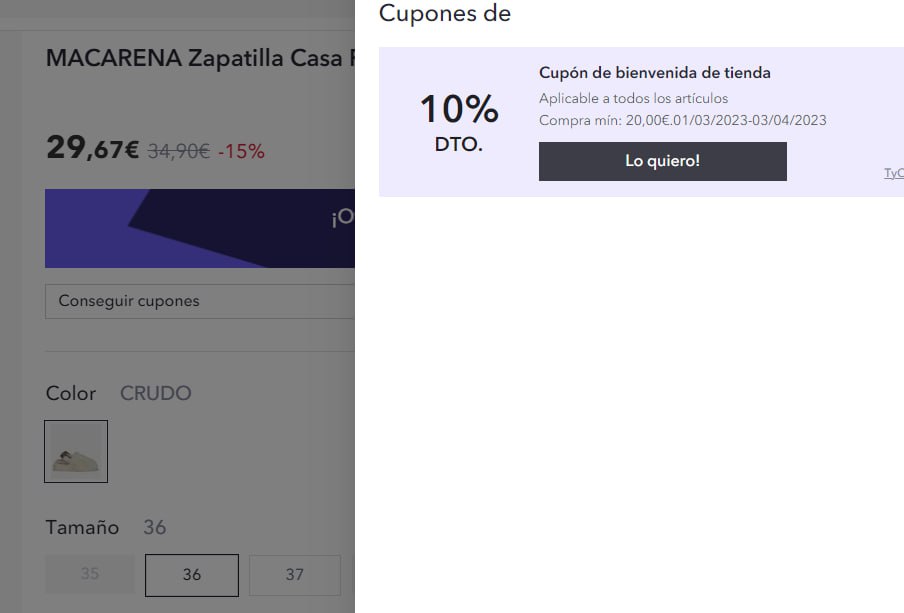Screen dimensions: 904x613
Task: Click the crossed-out 34,90€ original price
Action: [x=179, y=151]
